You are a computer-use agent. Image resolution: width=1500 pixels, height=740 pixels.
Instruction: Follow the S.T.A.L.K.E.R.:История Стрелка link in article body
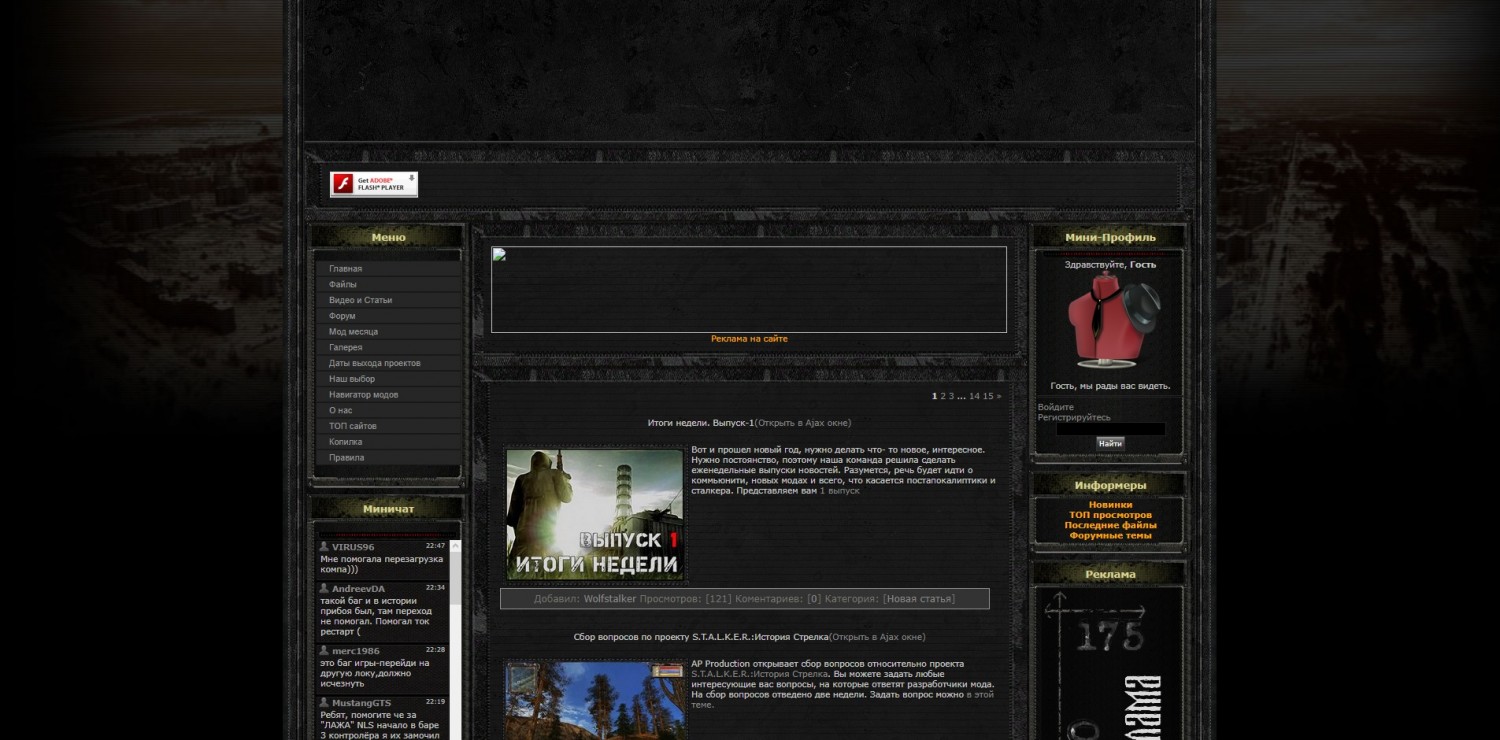pos(760,674)
